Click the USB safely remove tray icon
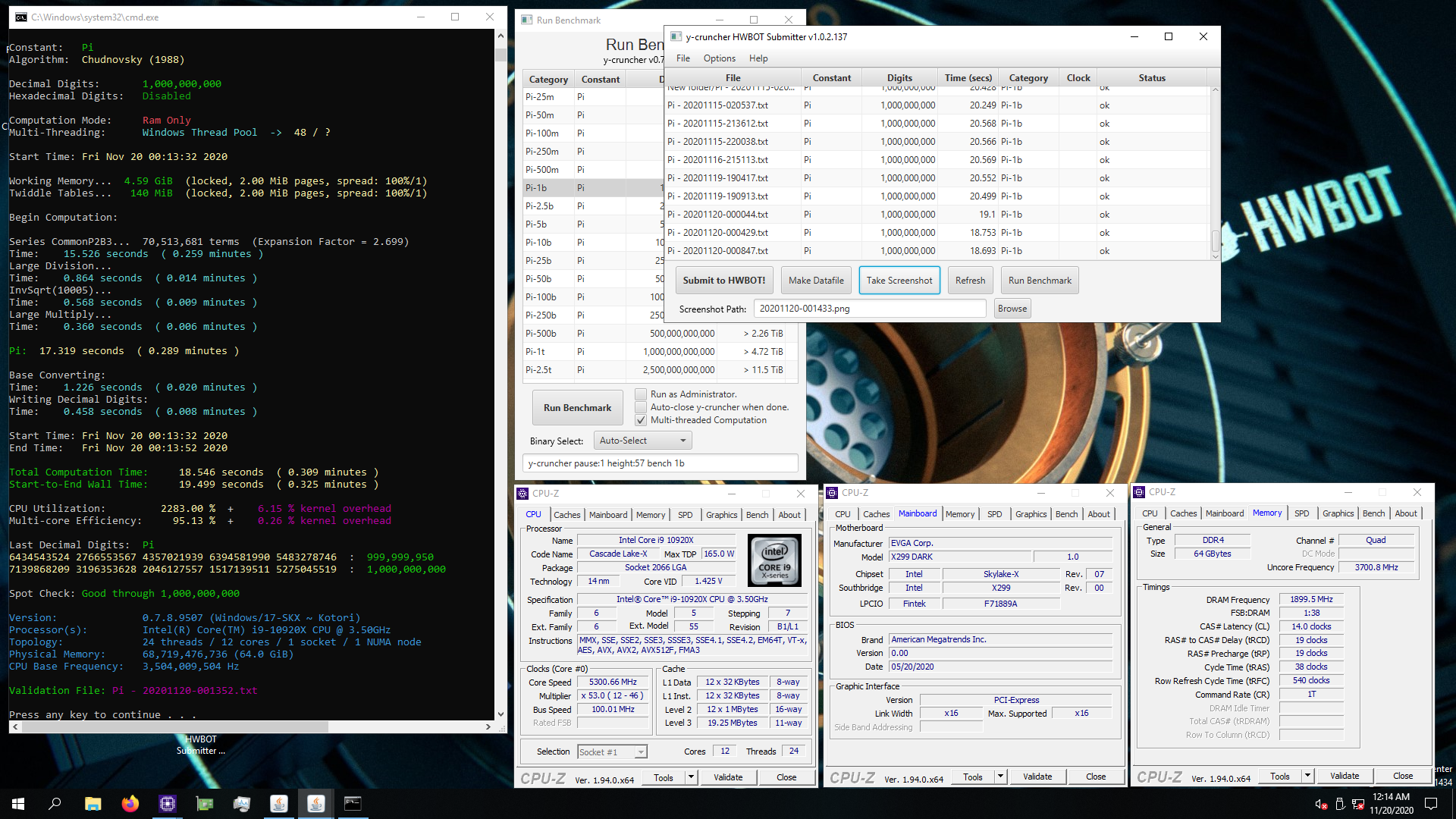This screenshot has width=1456, height=819. tap(1340, 804)
